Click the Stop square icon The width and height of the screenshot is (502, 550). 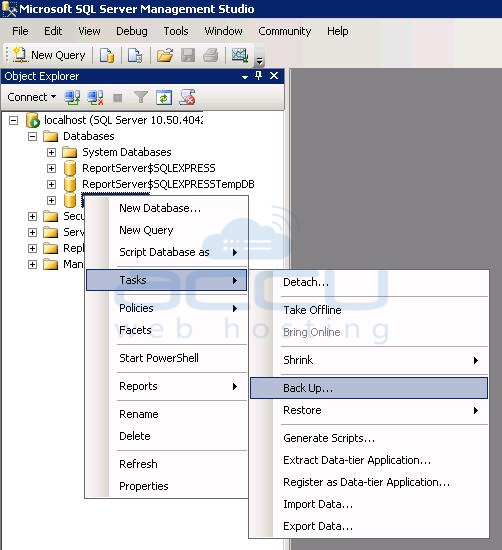click(118, 98)
